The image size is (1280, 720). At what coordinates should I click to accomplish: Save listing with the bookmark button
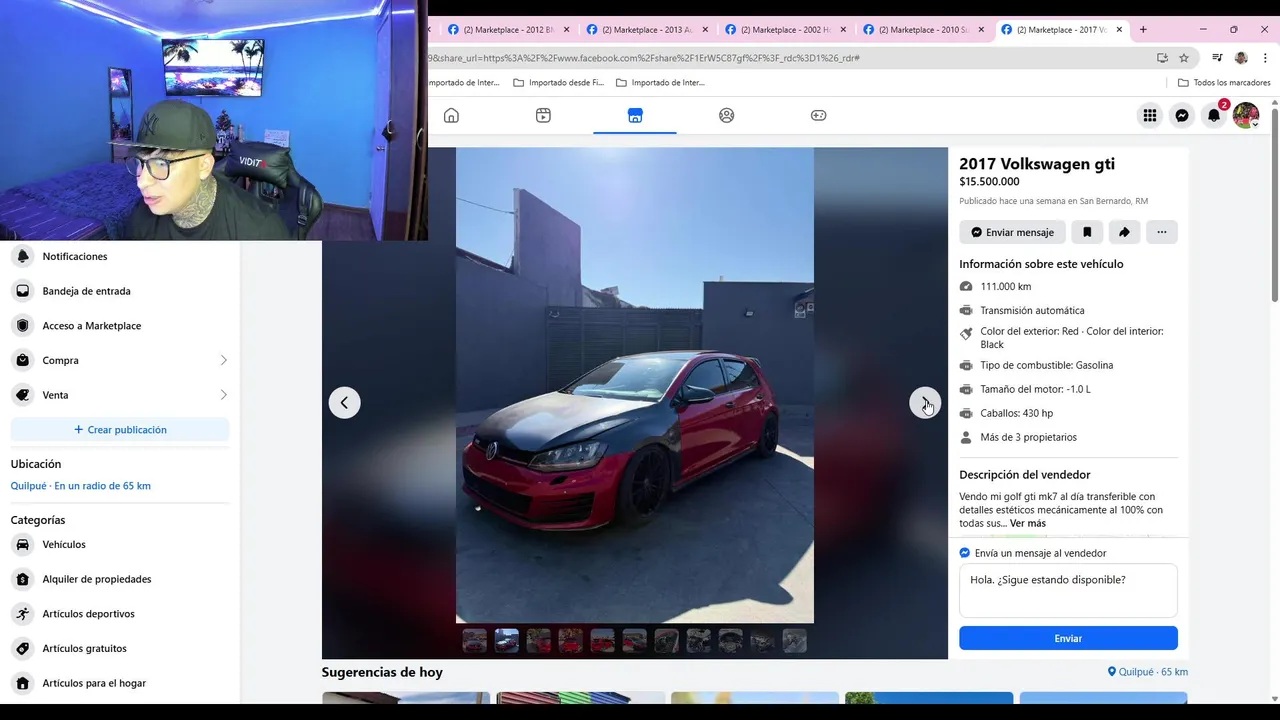click(x=1087, y=232)
